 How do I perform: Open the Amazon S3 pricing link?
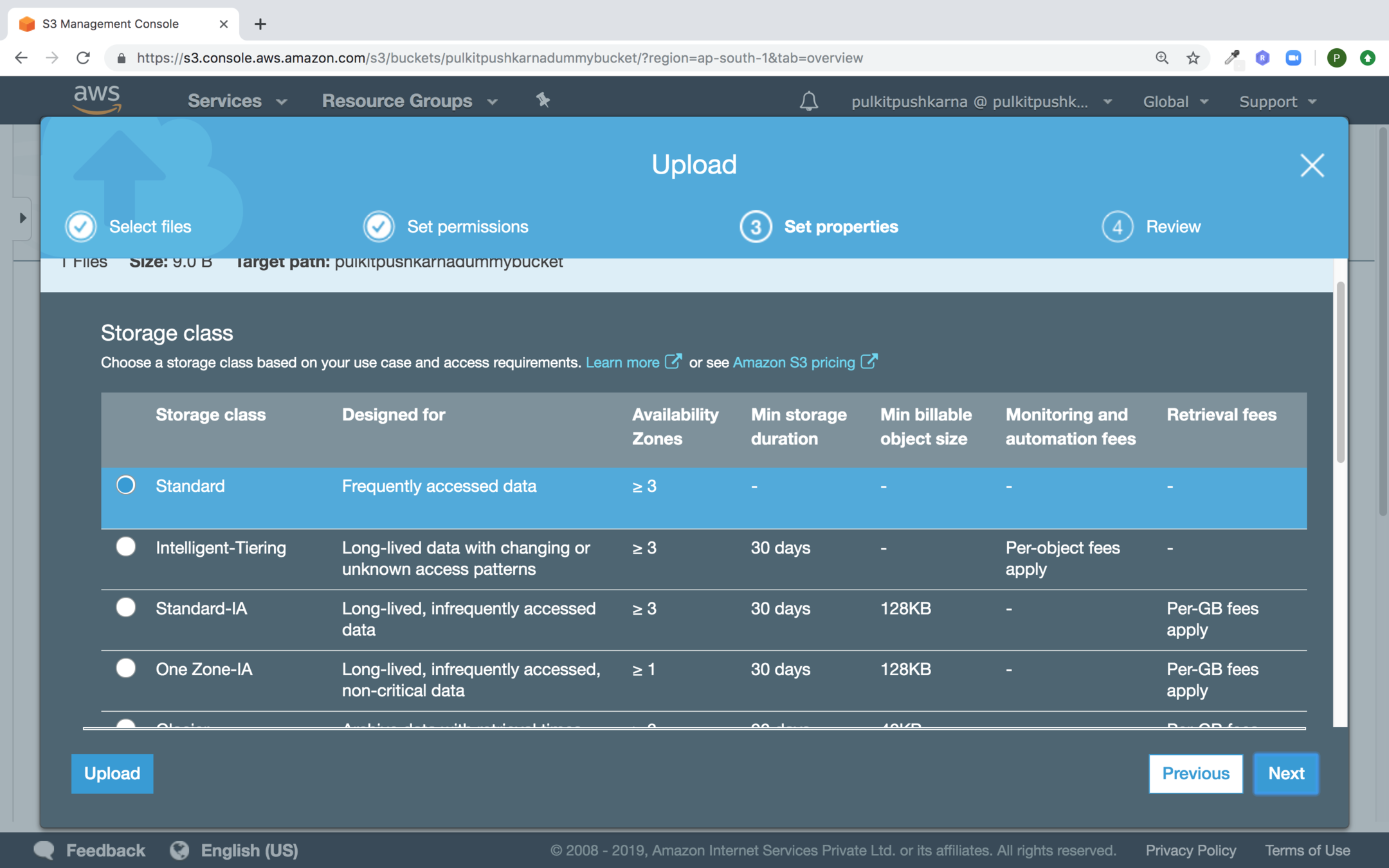coord(794,363)
